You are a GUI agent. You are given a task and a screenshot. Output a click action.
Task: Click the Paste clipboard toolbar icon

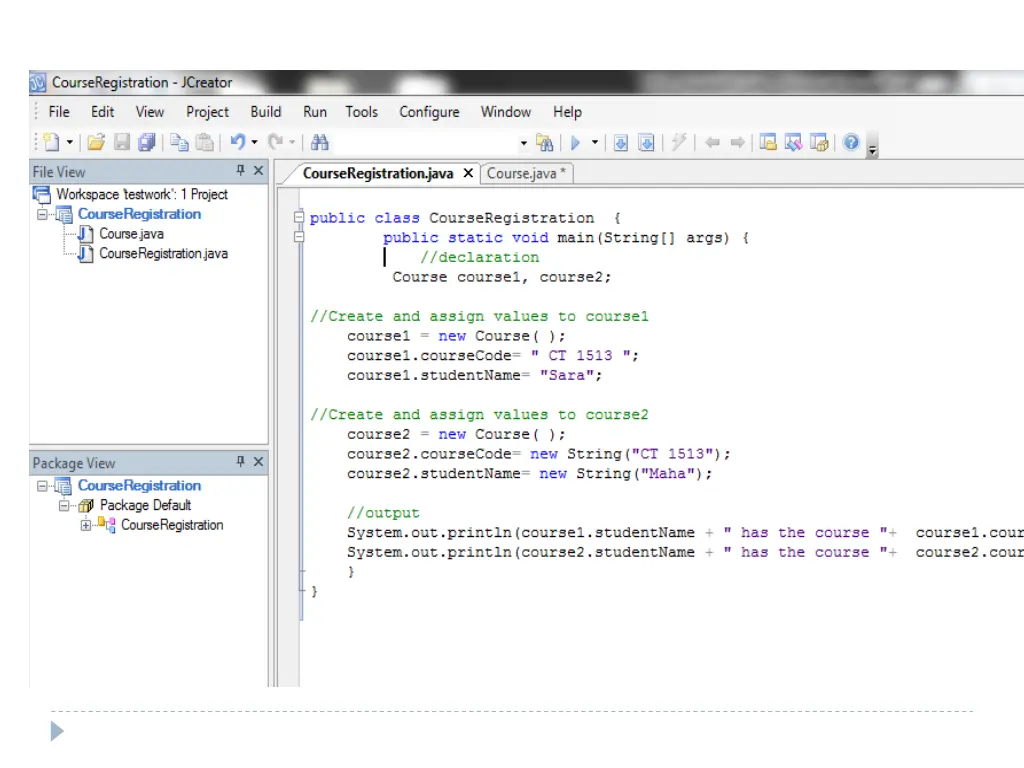[204, 142]
